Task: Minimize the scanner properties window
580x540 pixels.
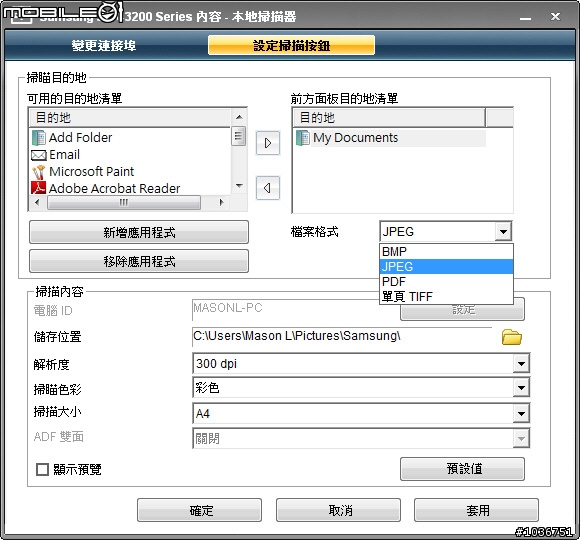Action: click(525, 17)
